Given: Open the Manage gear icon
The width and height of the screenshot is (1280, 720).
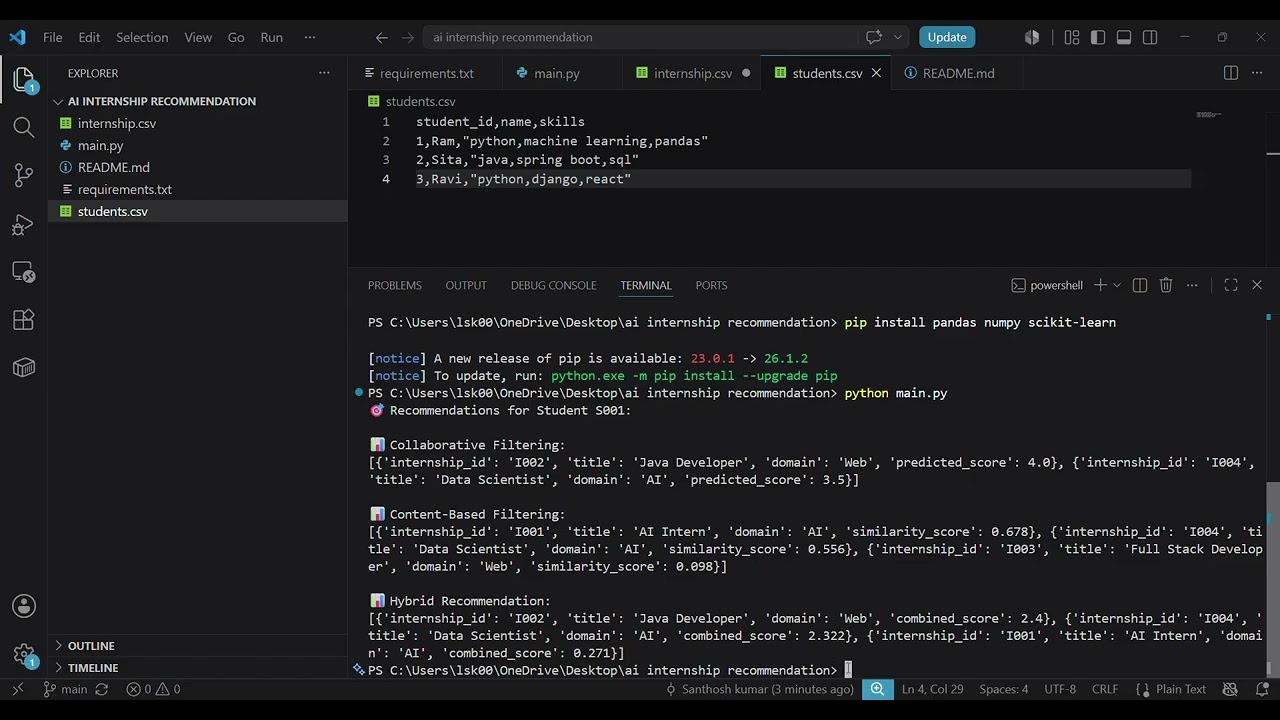Looking at the screenshot, I should (x=24, y=655).
